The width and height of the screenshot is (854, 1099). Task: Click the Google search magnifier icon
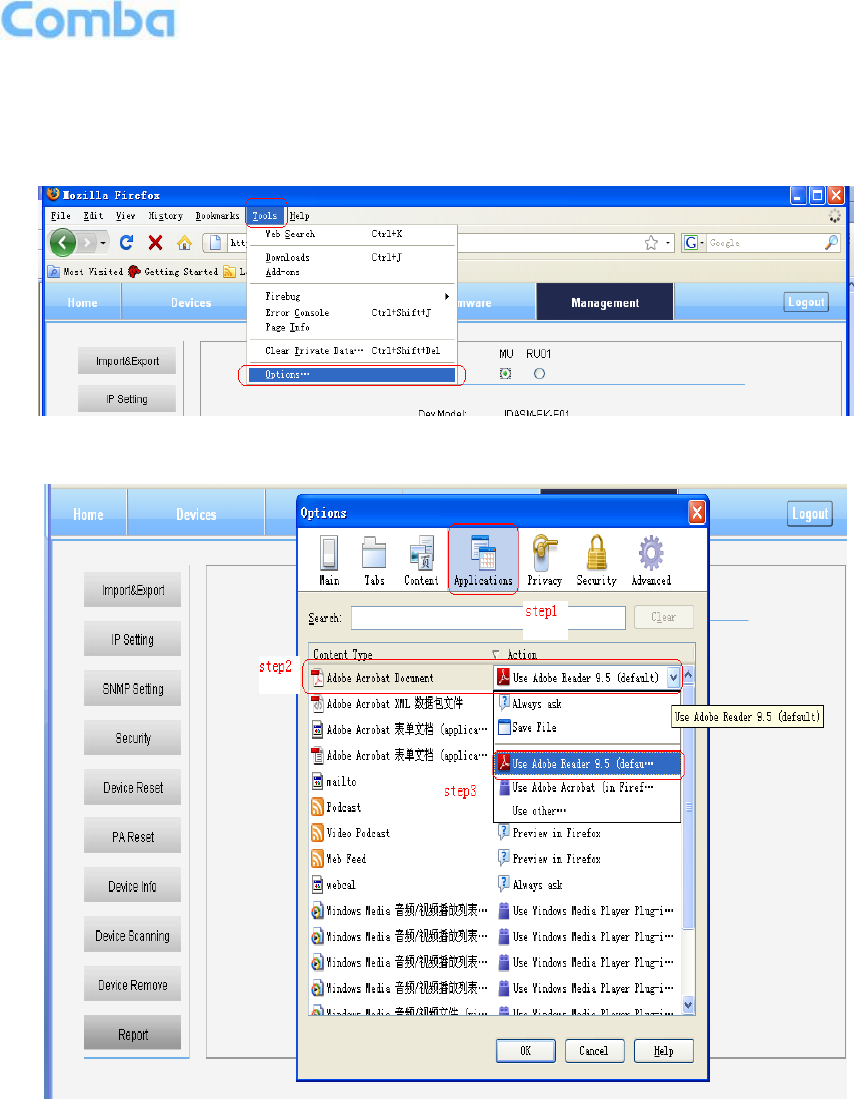(831, 243)
